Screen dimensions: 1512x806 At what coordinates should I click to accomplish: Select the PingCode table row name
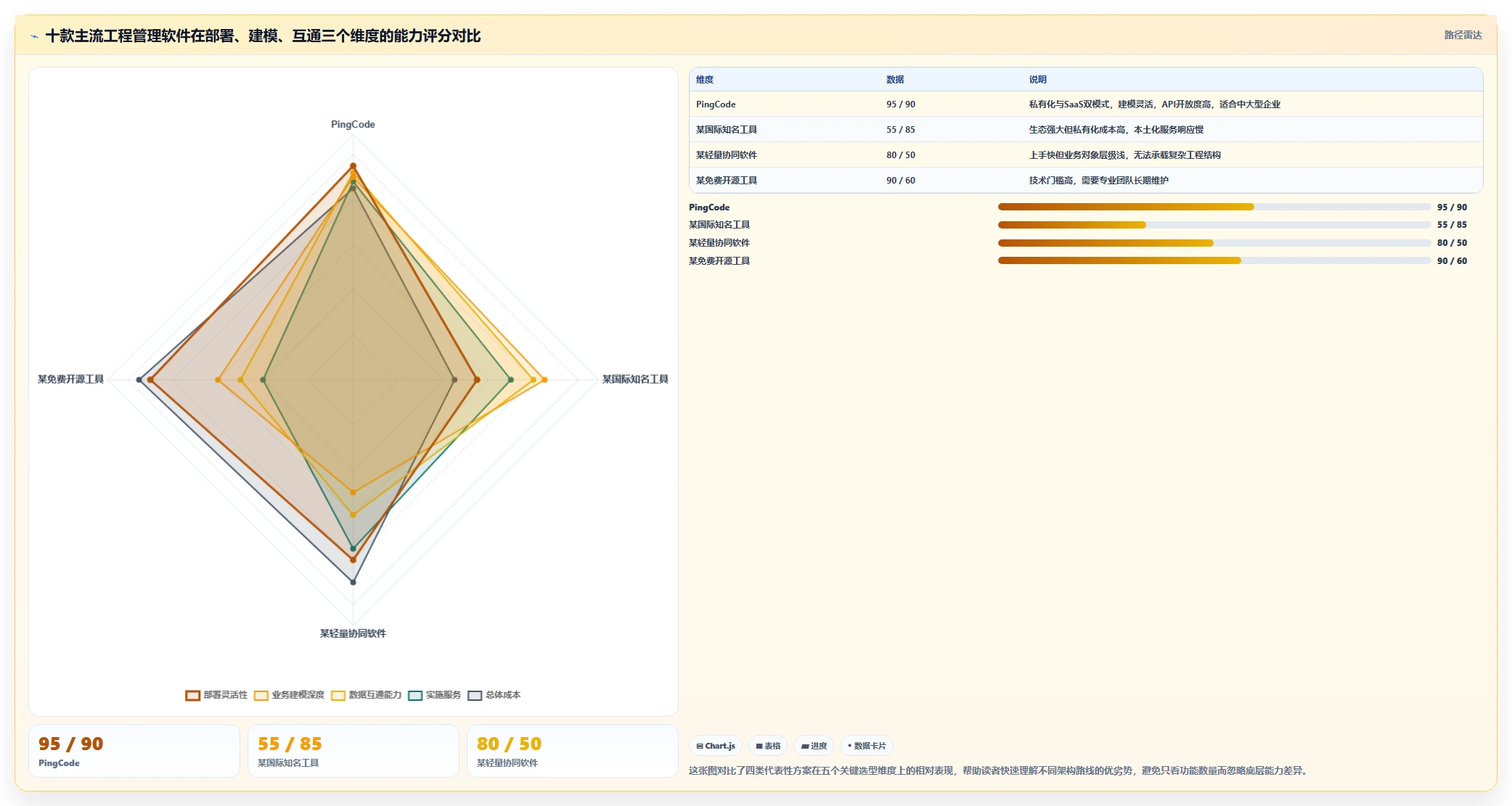(x=716, y=104)
